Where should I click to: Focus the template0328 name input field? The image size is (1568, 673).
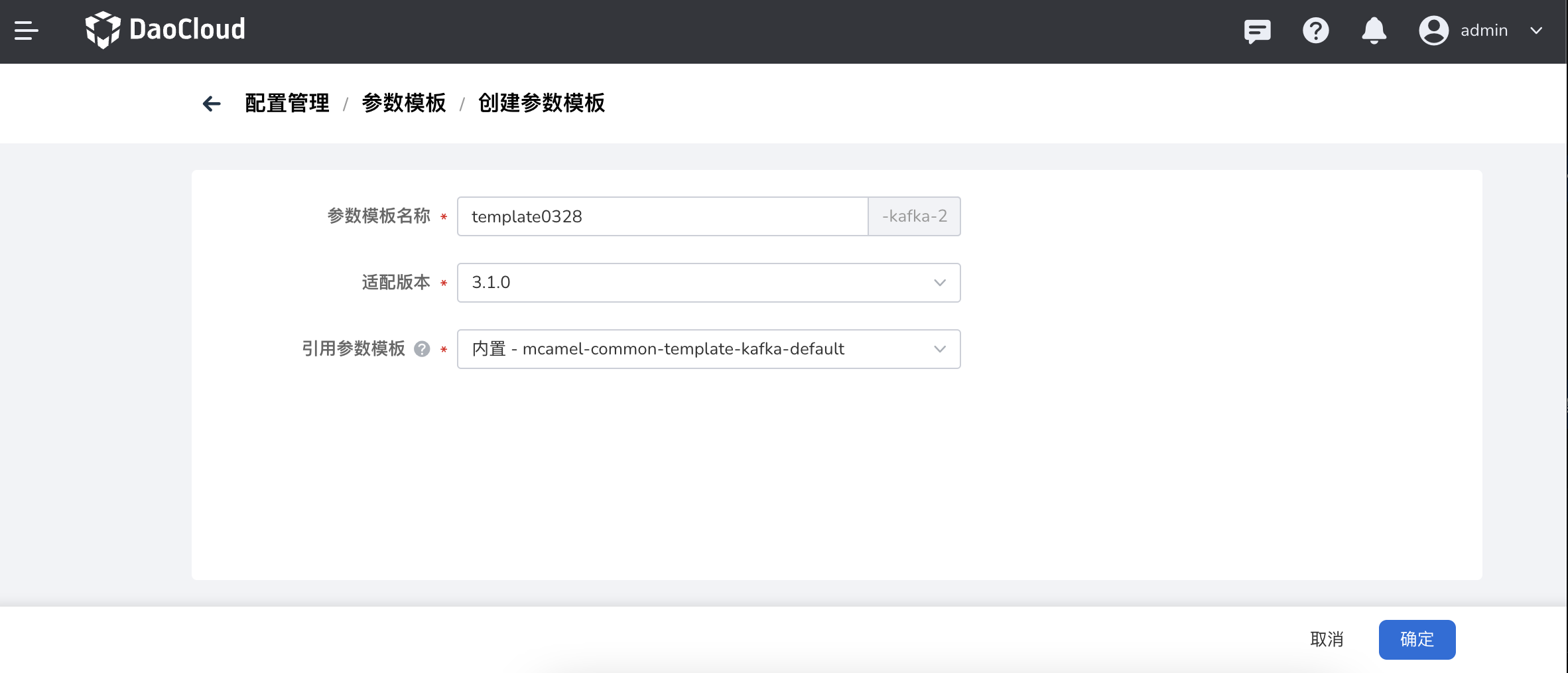pos(662,216)
